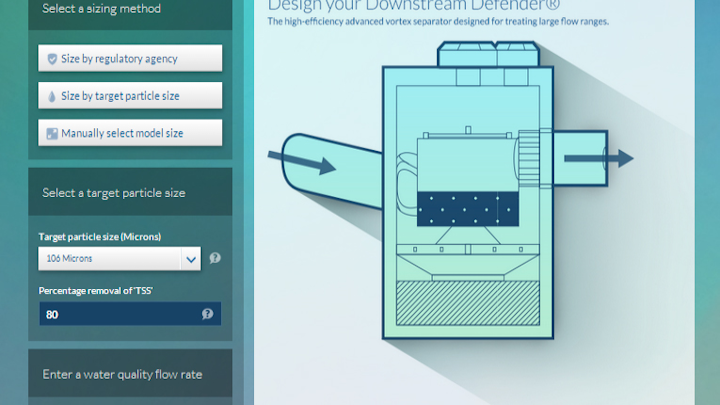Pick Manually select model size

[130, 133]
